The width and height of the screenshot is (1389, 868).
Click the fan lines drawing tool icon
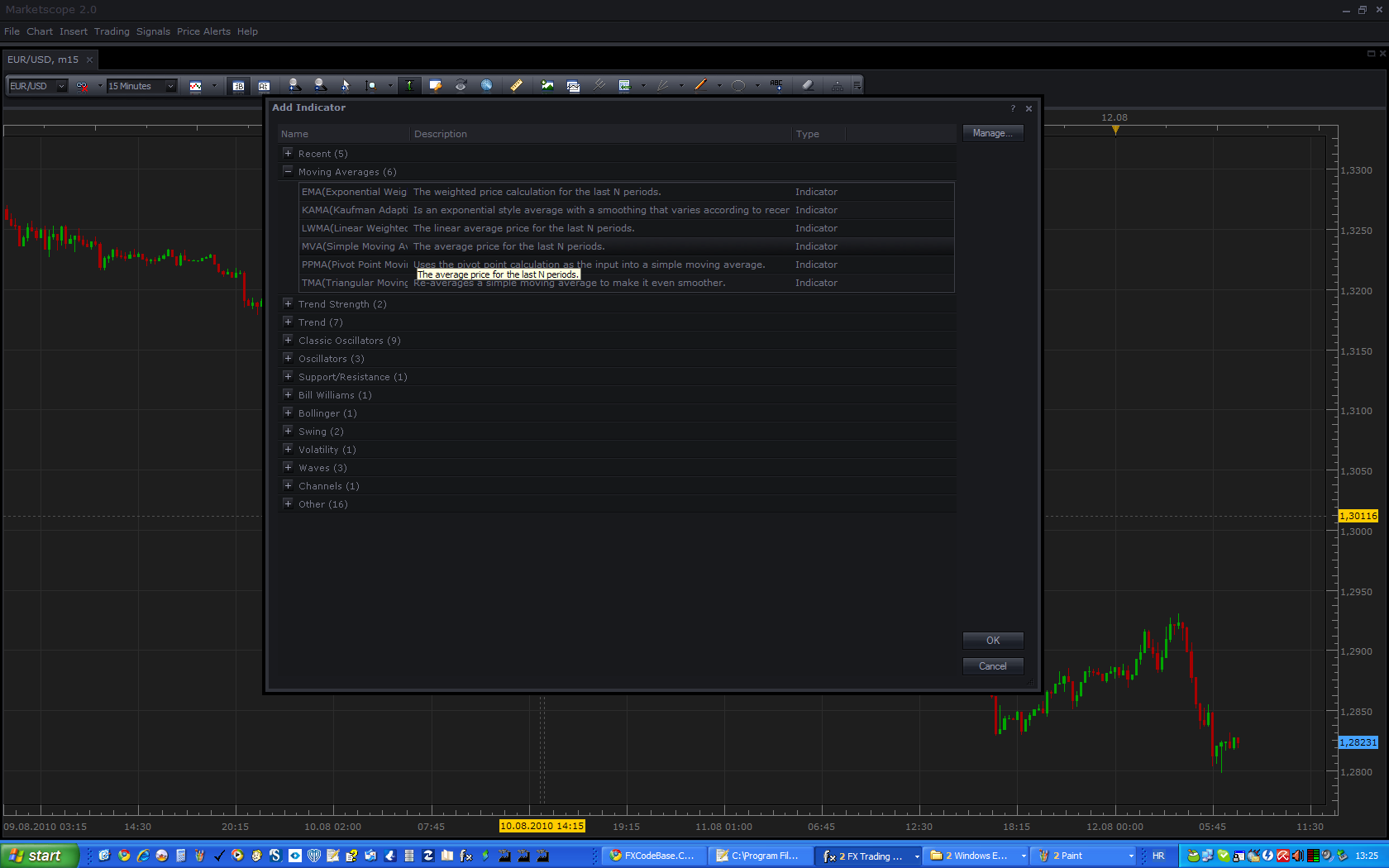pos(662,85)
